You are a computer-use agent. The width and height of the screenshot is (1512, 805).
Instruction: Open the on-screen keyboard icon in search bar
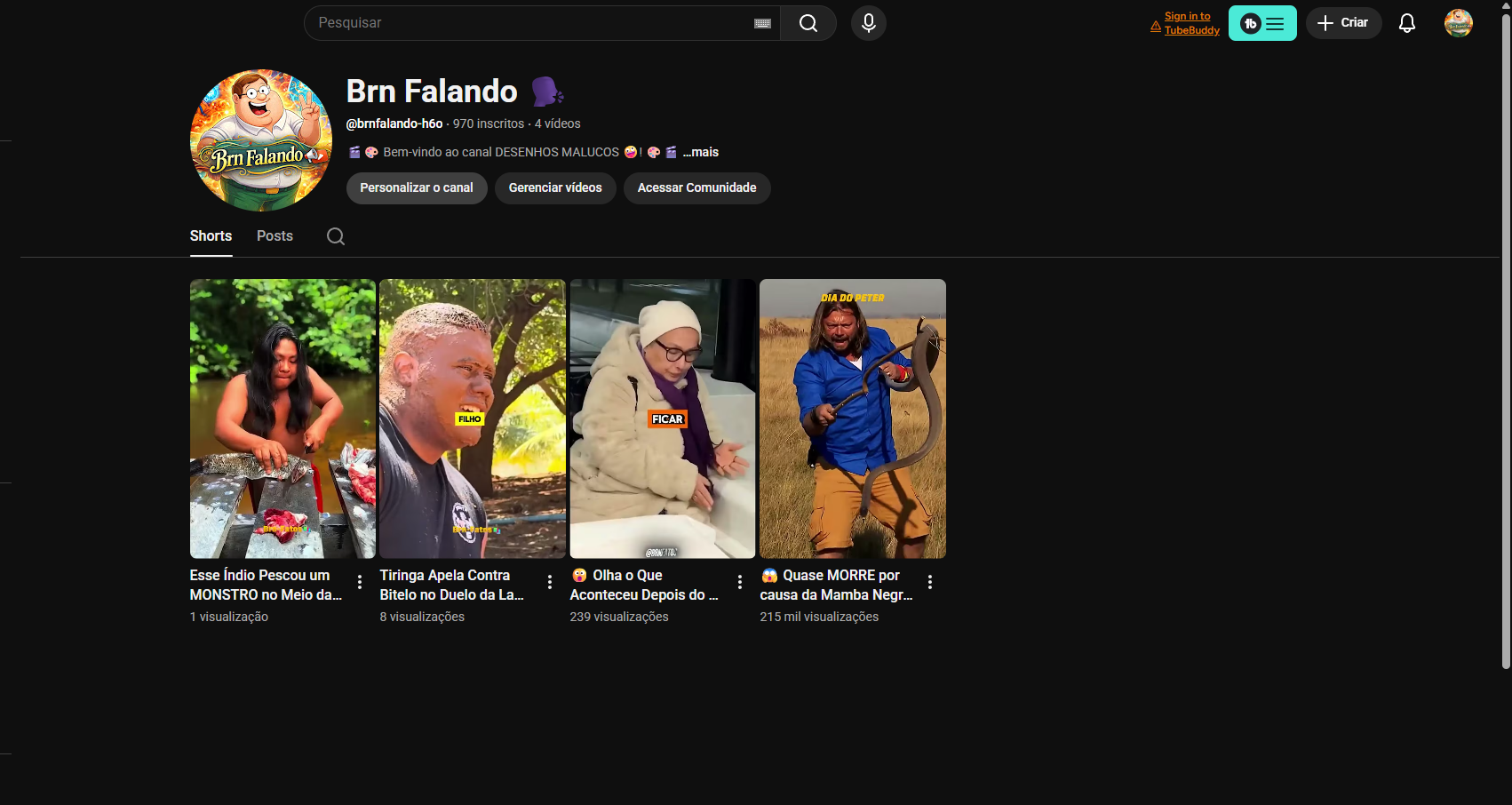coord(762,23)
